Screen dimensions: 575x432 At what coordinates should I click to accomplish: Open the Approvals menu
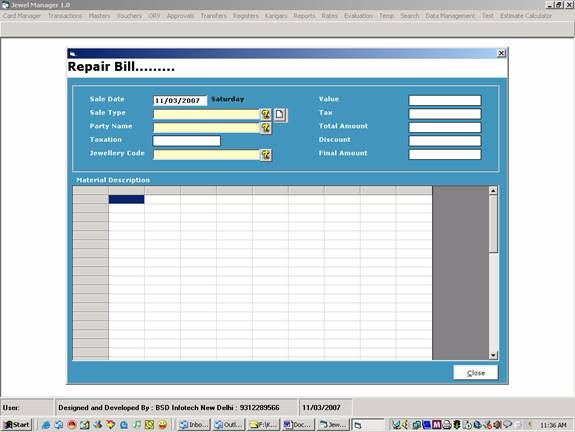(180, 16)
